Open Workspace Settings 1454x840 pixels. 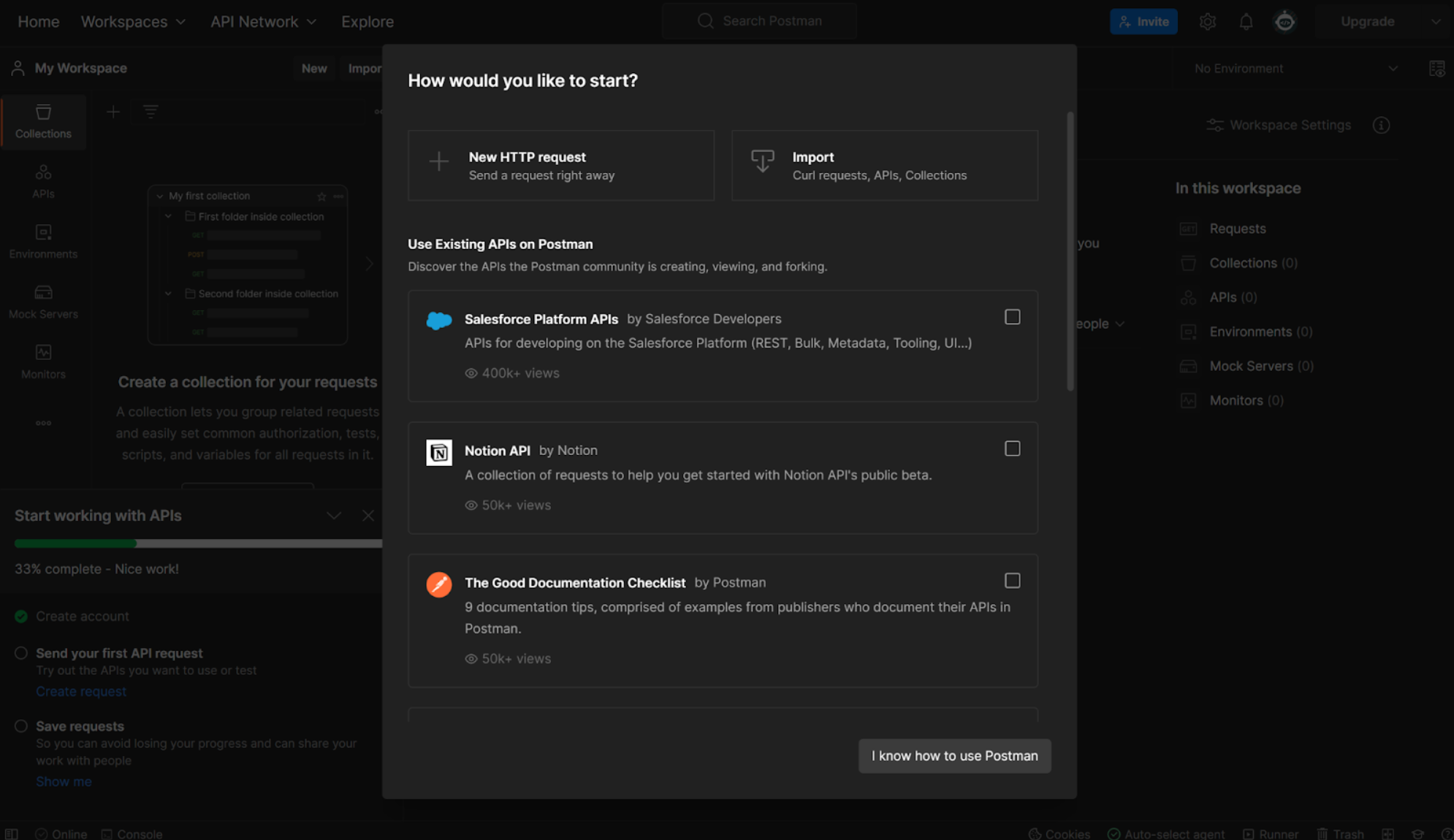click(1279, 125)
